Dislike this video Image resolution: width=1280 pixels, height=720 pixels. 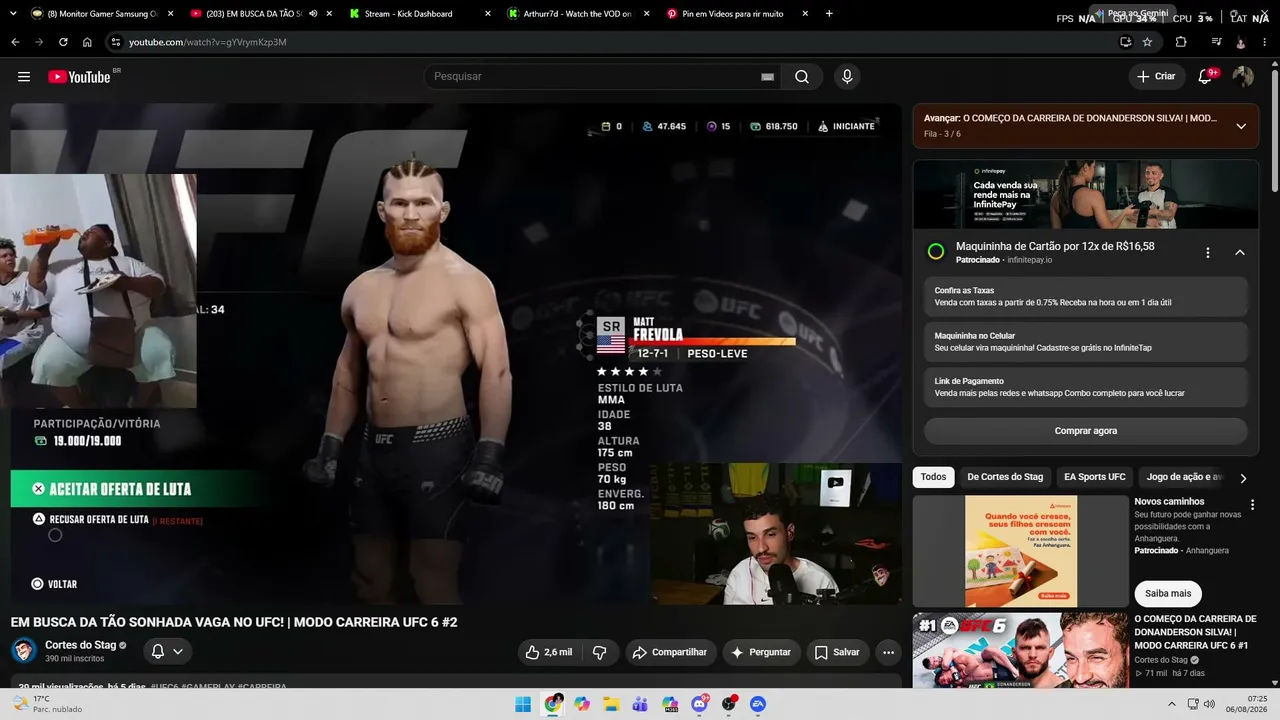600,652
